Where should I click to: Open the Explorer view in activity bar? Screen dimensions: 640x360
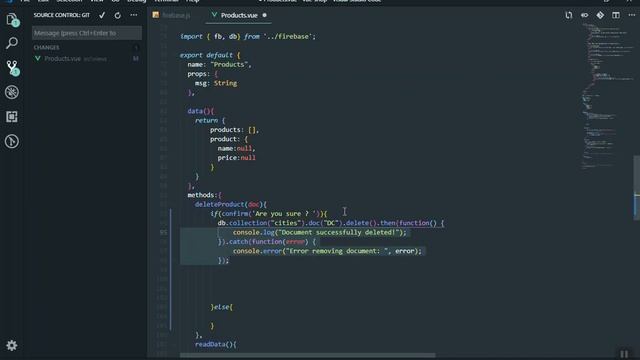pos(12,20)
